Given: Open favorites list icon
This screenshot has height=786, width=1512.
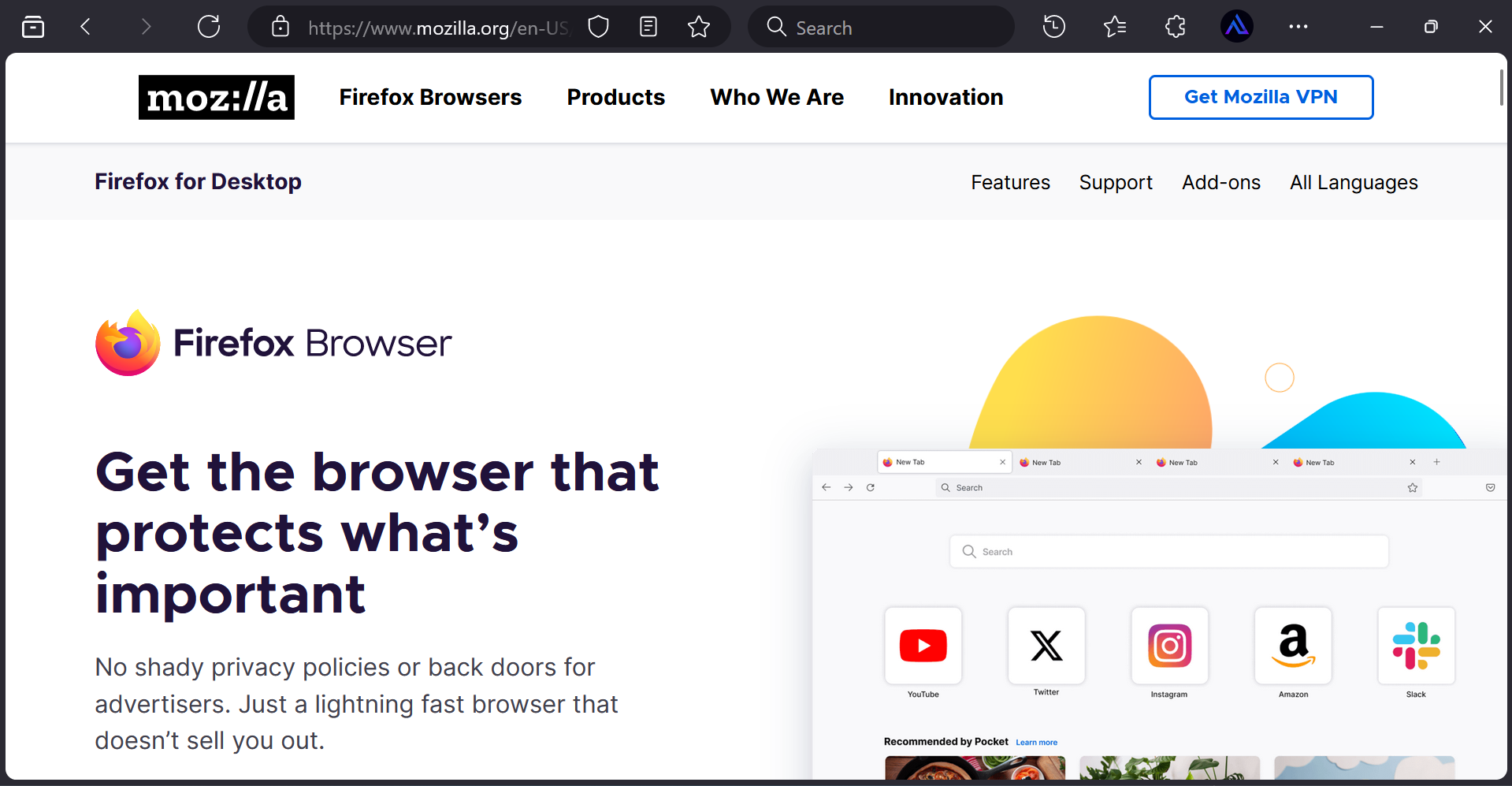Looking at the screenshot, I should click(1115, 28).
